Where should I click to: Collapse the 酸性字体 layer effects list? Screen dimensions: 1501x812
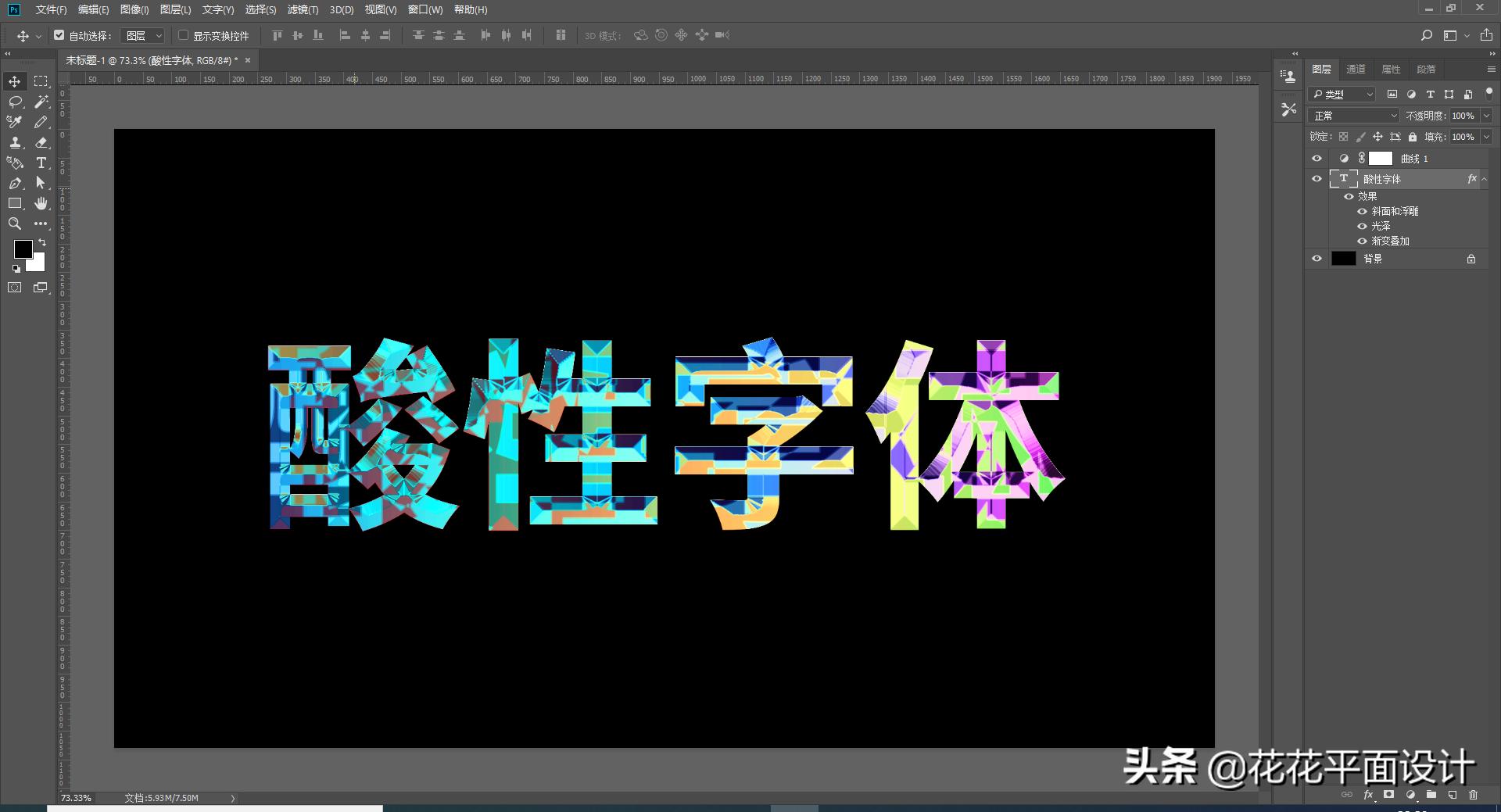click(x=1485, y=179)
